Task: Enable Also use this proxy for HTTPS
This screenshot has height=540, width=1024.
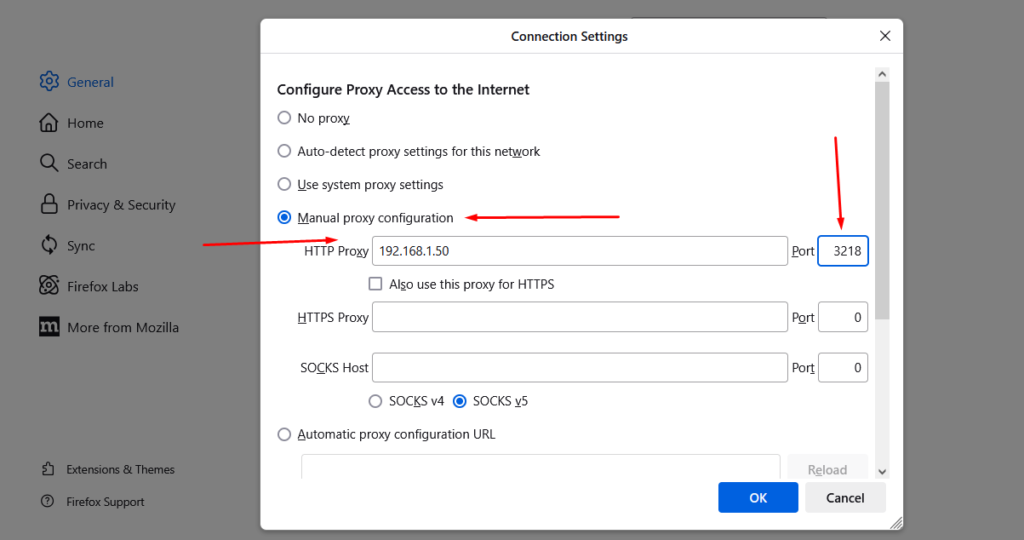Action: [x=376, y=284]
